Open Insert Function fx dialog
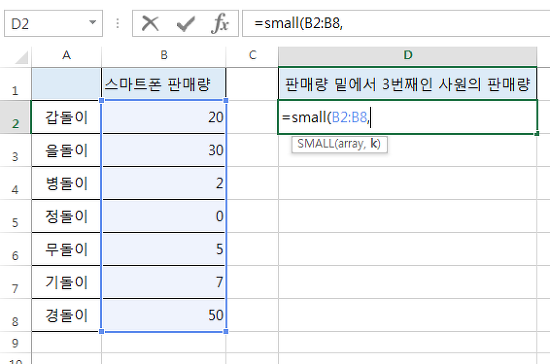Screen dimensions: 550x364 (x=220, y=24)
